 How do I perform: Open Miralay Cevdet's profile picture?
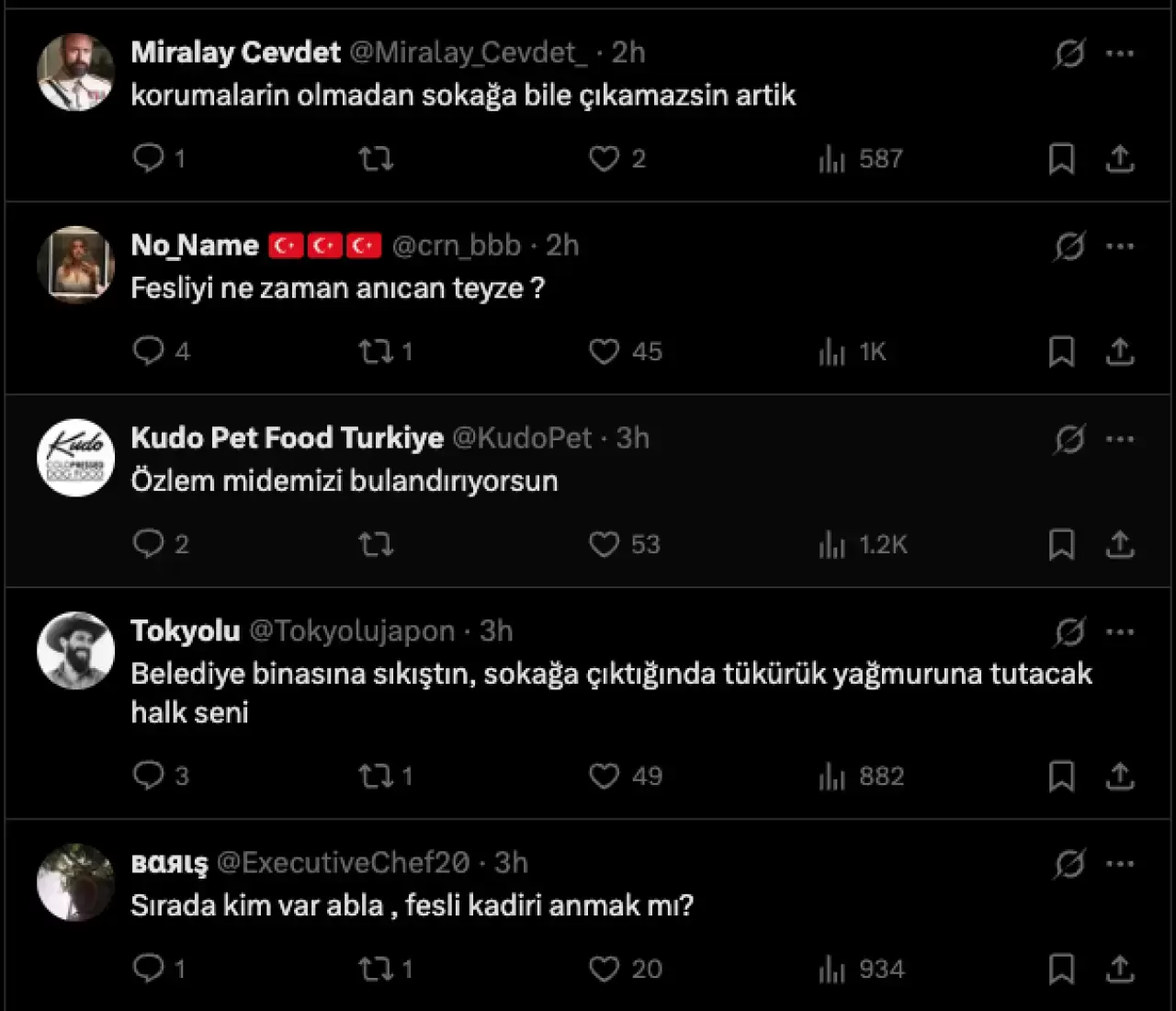pos(75,72)
